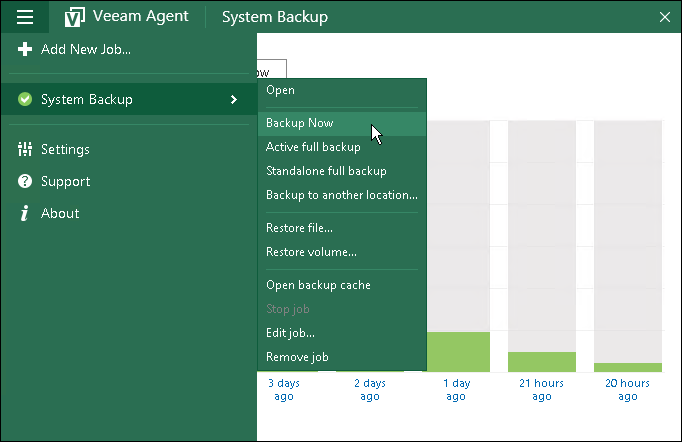
Task: Click the Support question mark icon
Action: [25, 181]
